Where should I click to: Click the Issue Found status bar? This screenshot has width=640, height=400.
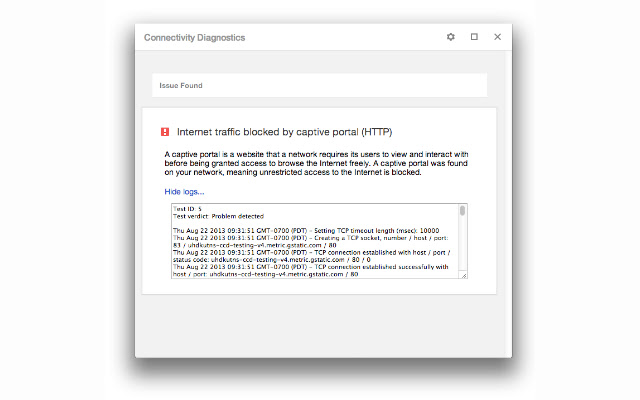(319, 85)
